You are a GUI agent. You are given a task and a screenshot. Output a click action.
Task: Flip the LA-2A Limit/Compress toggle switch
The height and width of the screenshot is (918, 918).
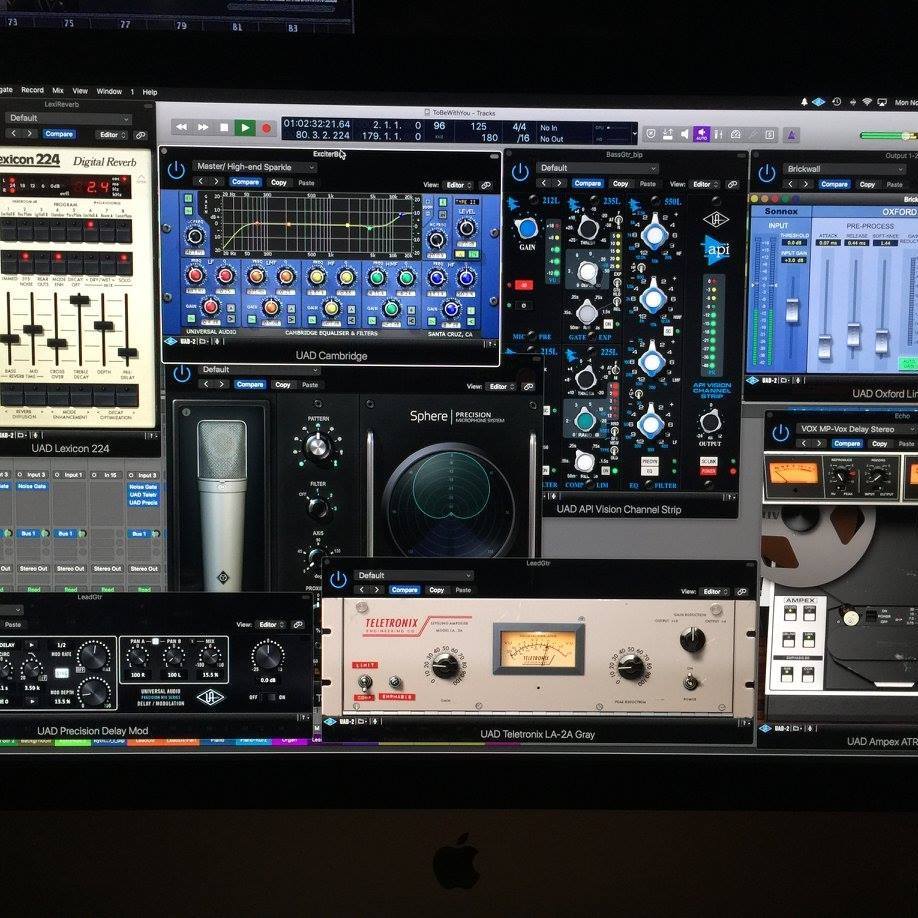(x=365, y=683)
